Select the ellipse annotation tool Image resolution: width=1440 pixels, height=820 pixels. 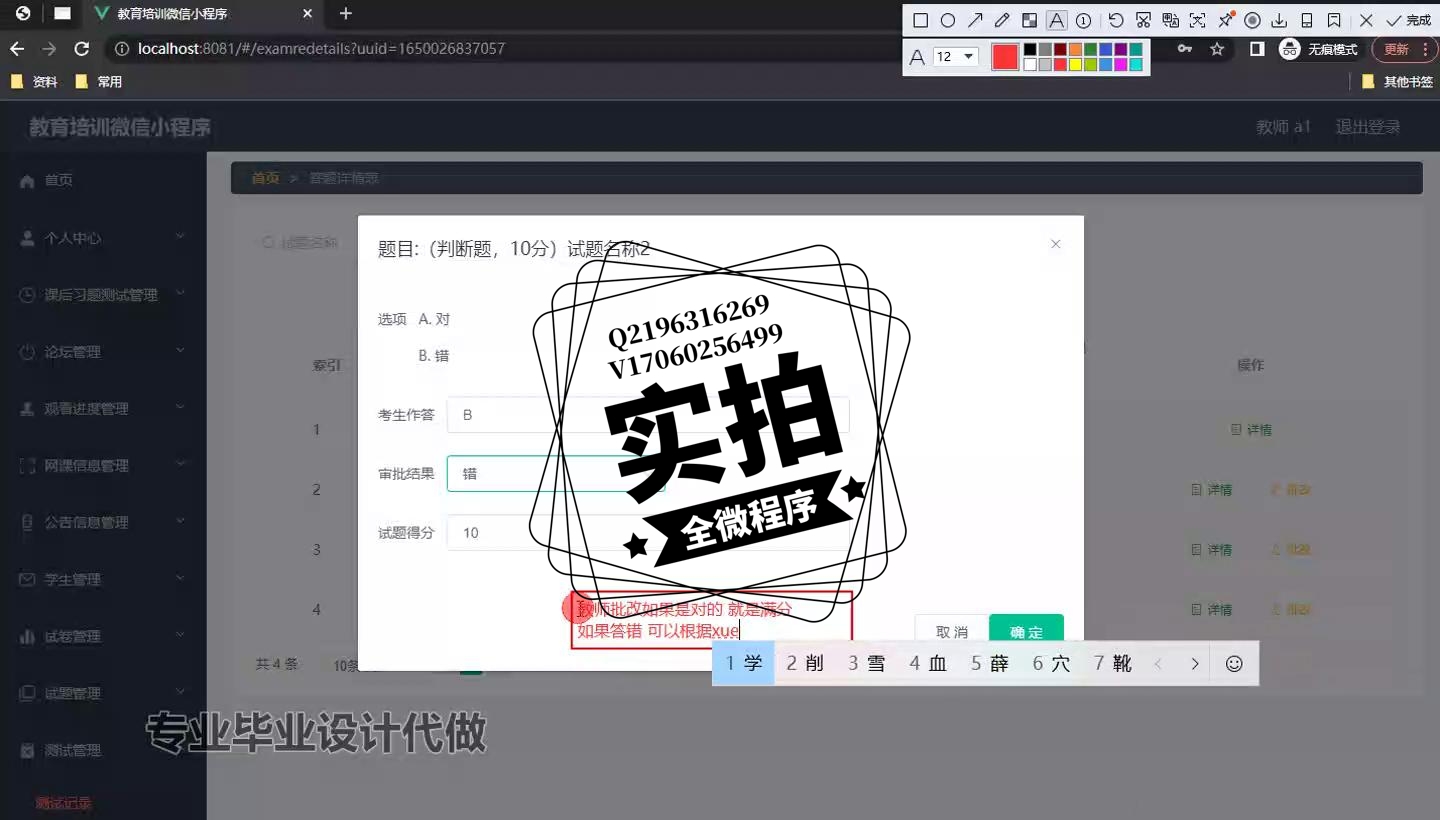coord(948,20)
